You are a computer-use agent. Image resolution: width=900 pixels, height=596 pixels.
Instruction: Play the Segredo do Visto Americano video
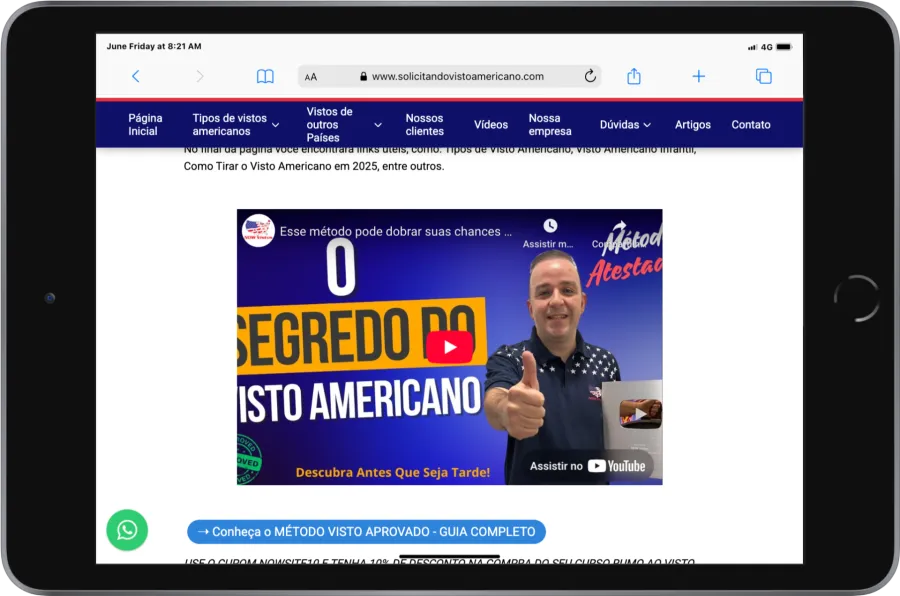(449, 347)
